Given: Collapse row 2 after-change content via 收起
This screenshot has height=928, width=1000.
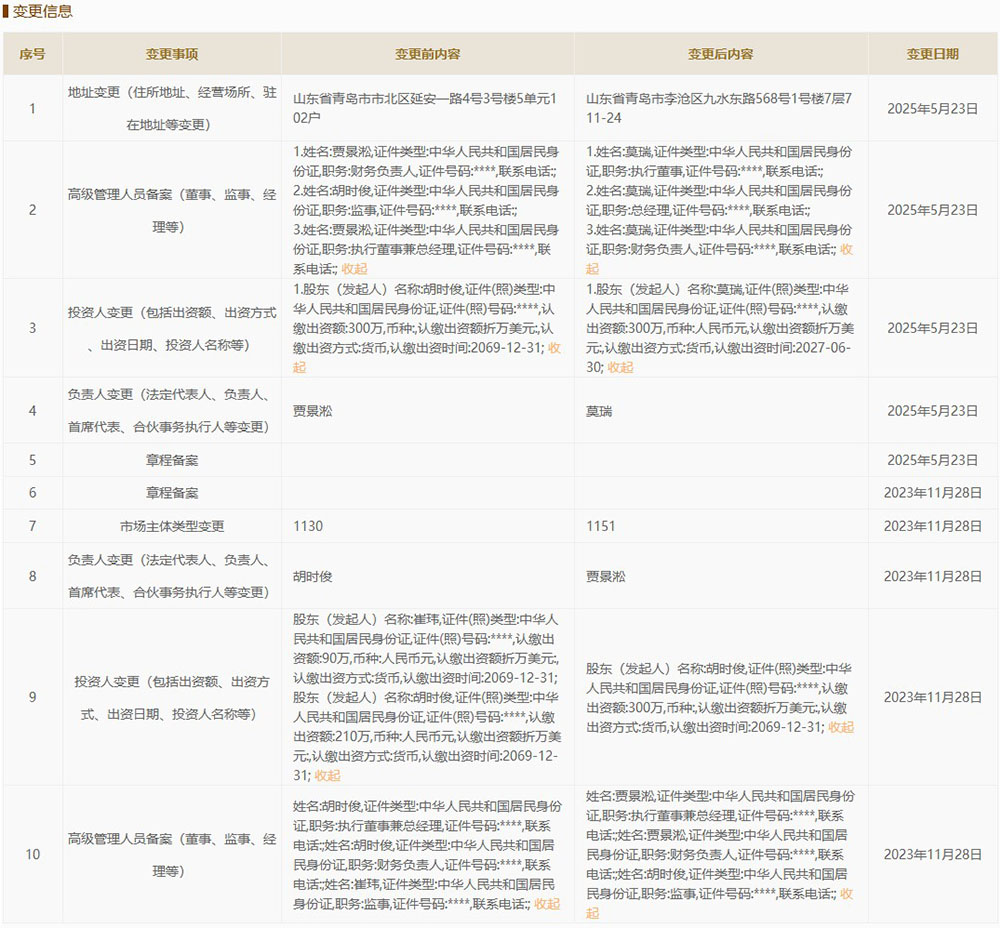Looking at the screenshot, I should 846,249.
